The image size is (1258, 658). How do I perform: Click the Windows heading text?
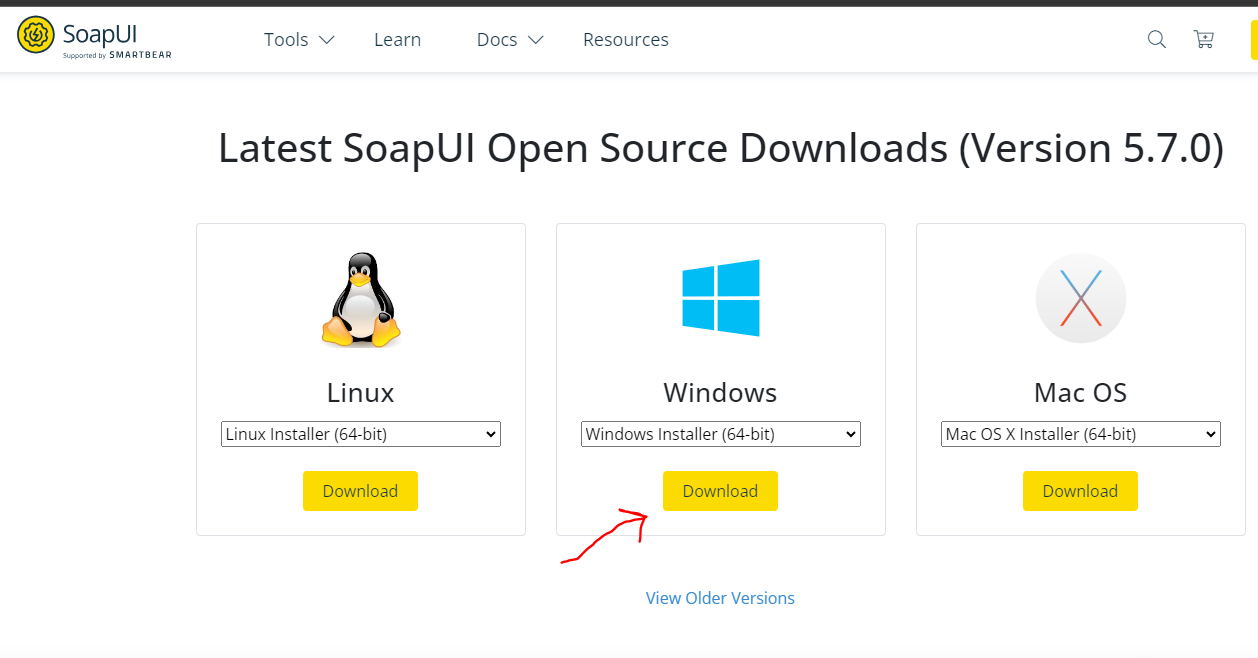(720, 393)
